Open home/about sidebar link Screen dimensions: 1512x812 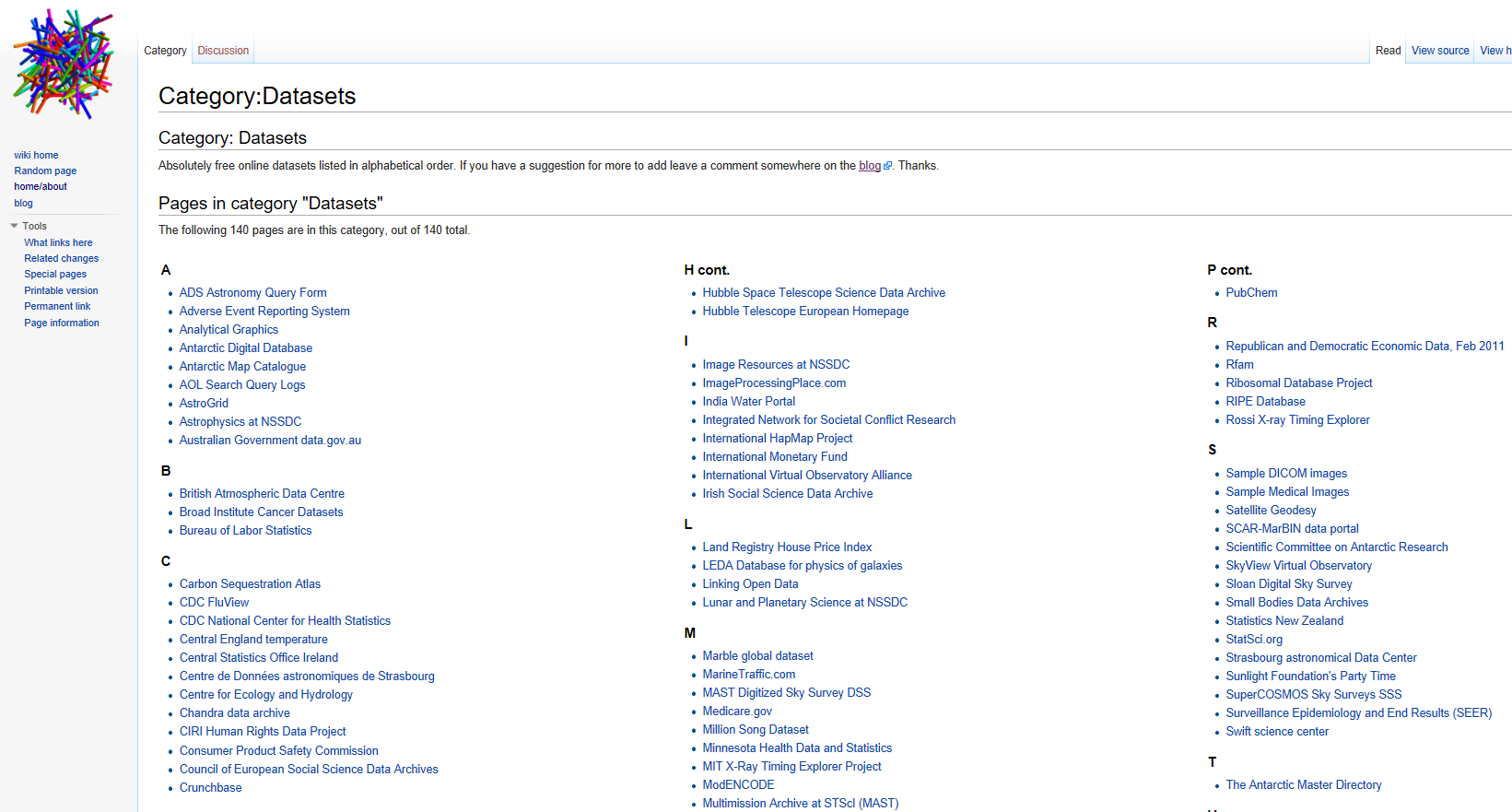tap(41, 186)
